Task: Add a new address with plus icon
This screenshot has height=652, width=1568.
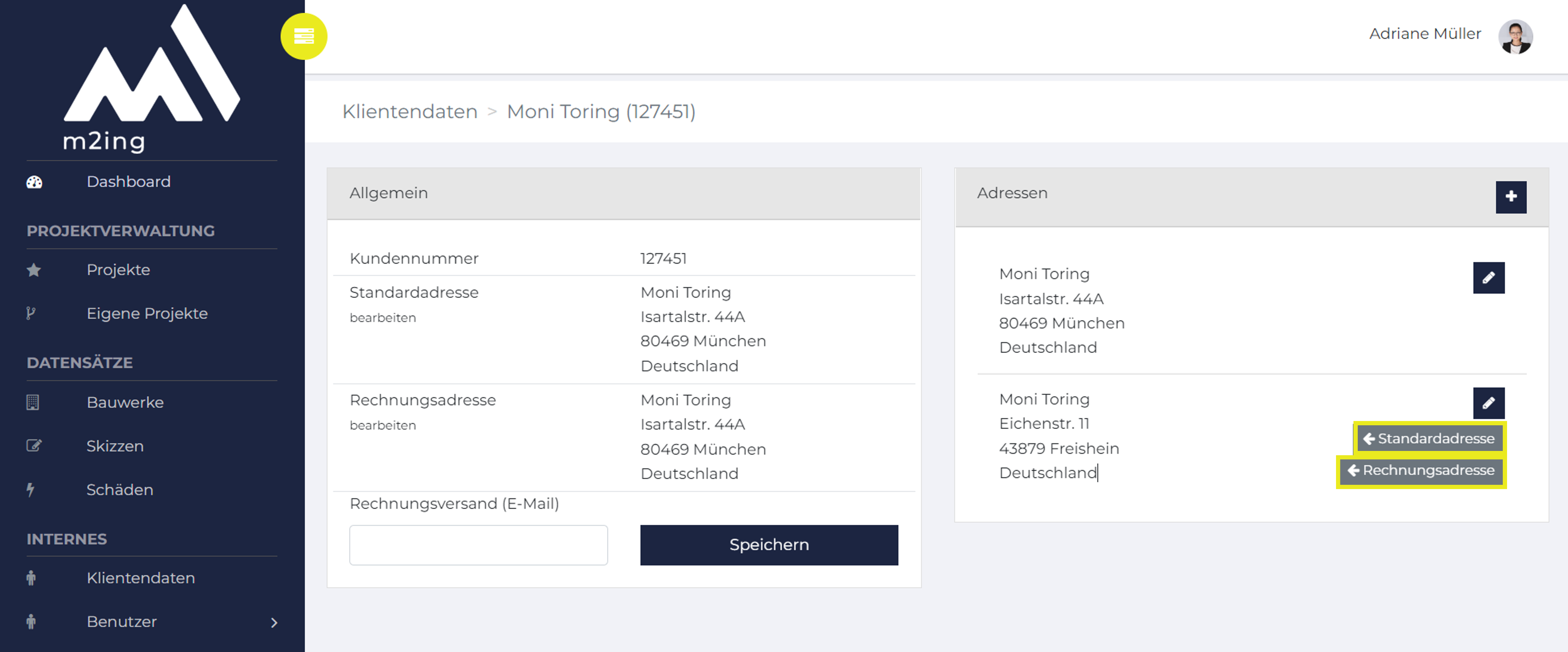Action: (1511, 197)
